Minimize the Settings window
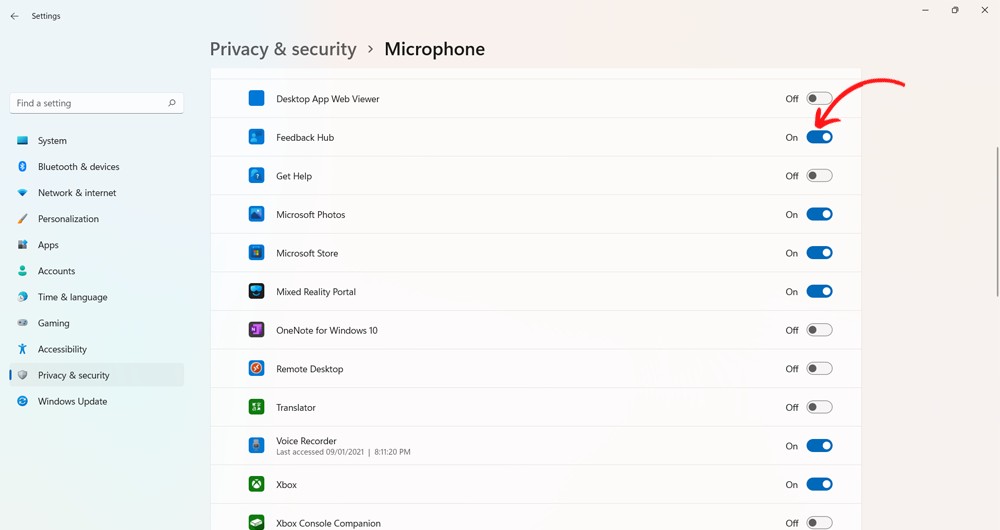This screenshot has width=1000, height=530. (925, 10)
